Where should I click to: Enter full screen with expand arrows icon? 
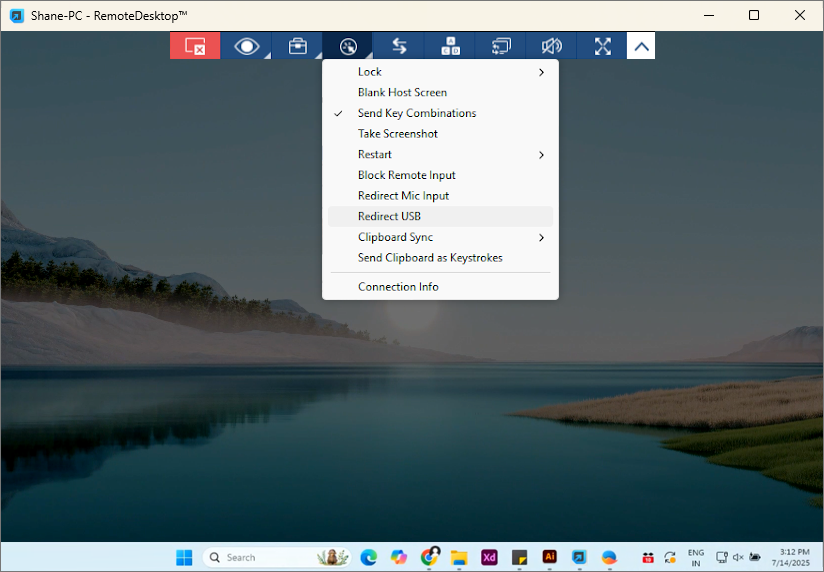602,46
